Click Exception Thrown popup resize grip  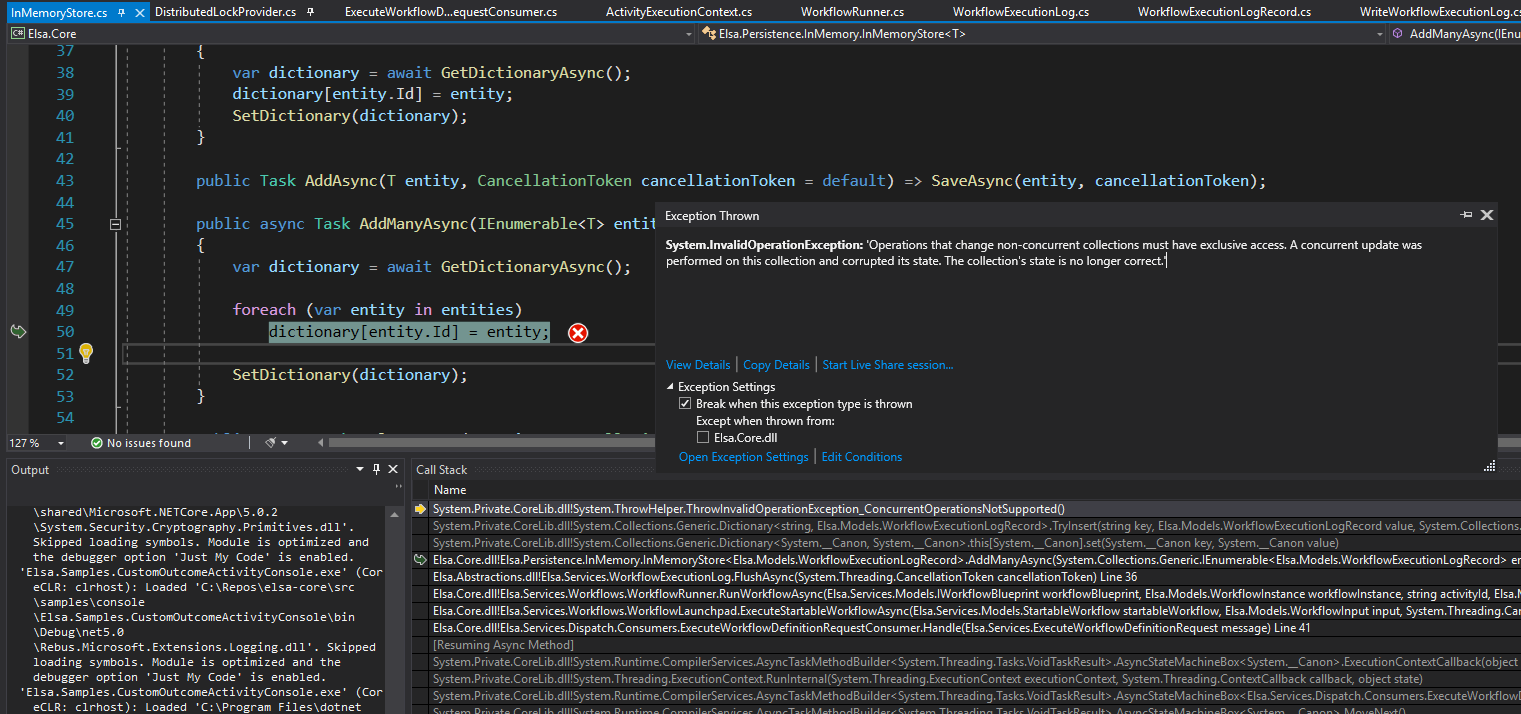1489,465
